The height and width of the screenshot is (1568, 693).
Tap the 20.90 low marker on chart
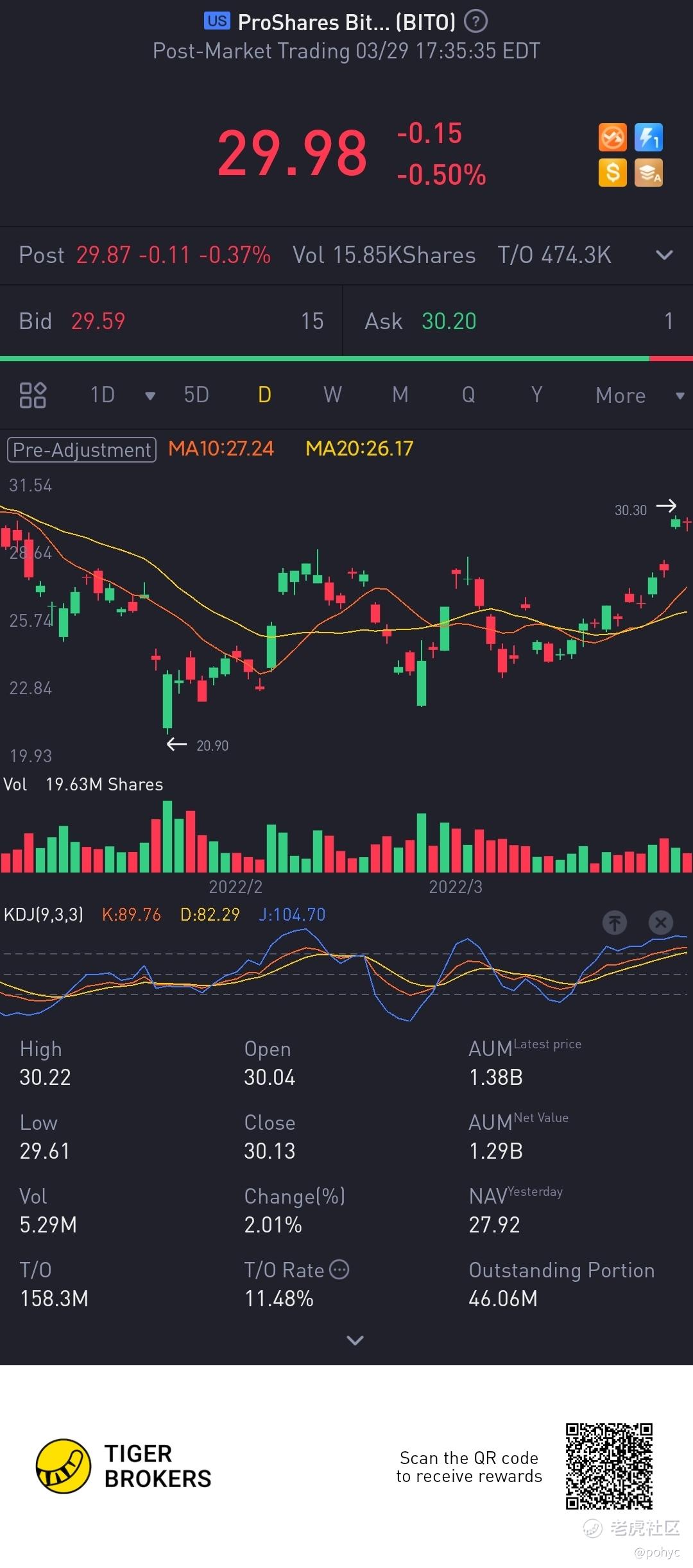click(198, 745)
